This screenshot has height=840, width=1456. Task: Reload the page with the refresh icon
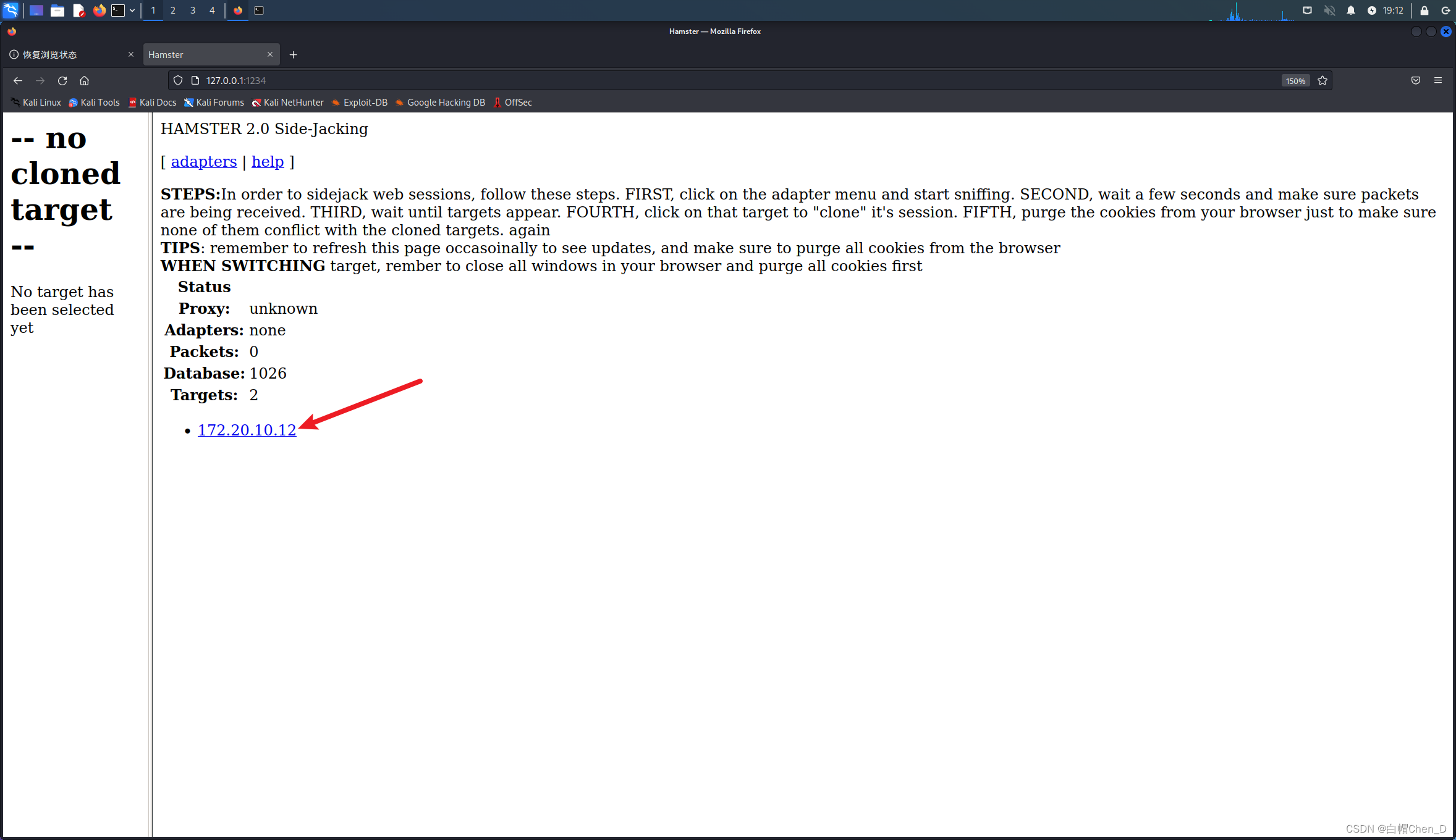[x=62, y=81]
